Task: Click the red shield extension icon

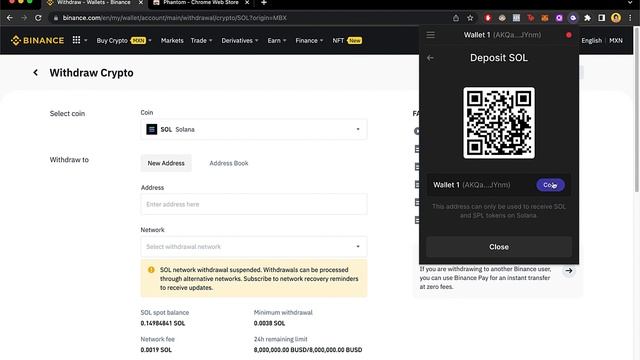Action: pyautogui.click(x=488, y=18)
